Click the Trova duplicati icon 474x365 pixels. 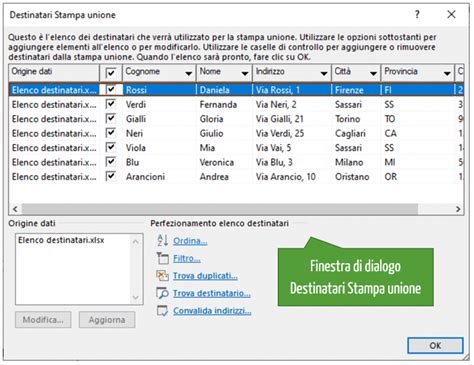(162, 276)
